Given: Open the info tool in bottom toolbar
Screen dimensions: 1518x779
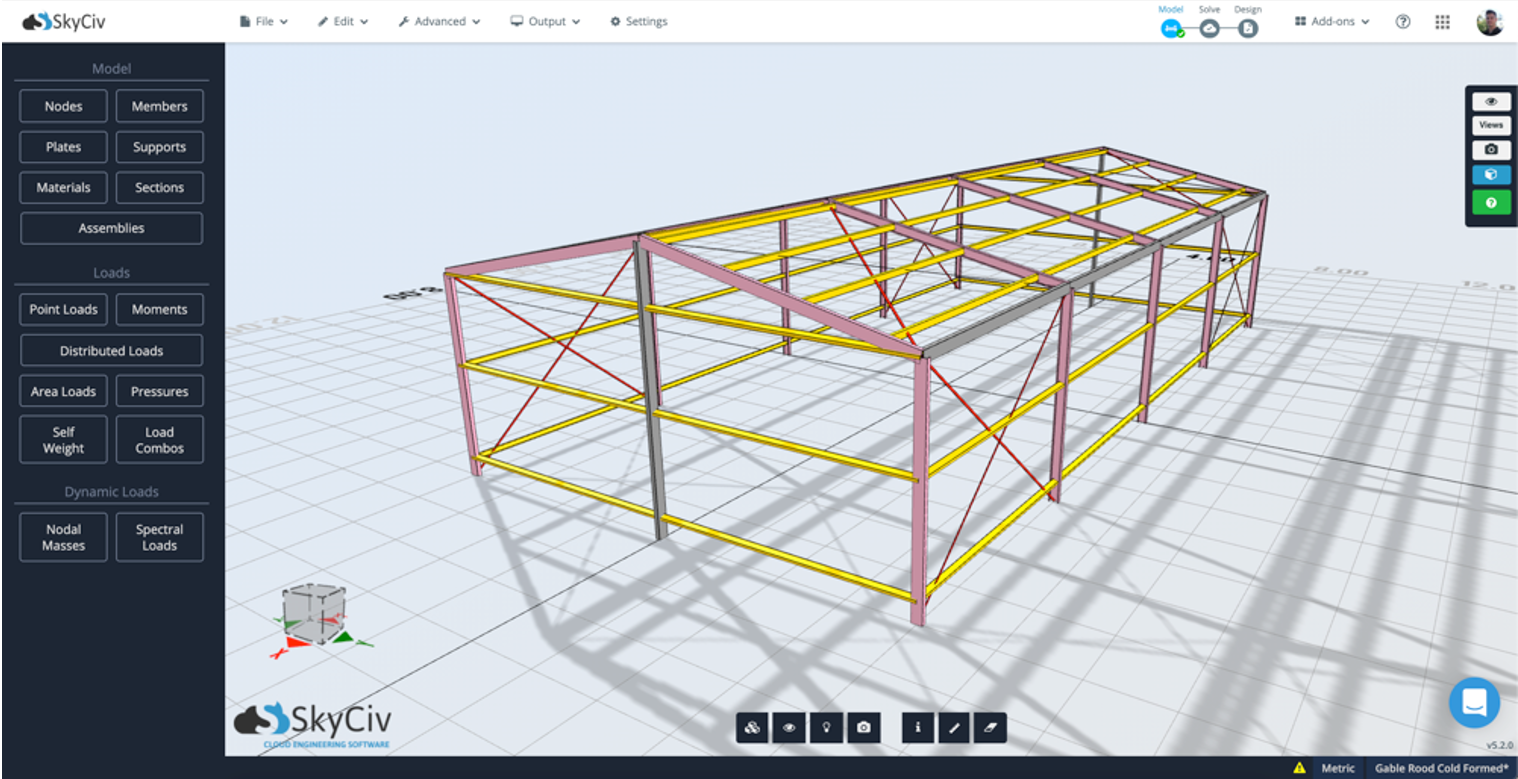Looking at the screenshot, I should click(917, 727).
